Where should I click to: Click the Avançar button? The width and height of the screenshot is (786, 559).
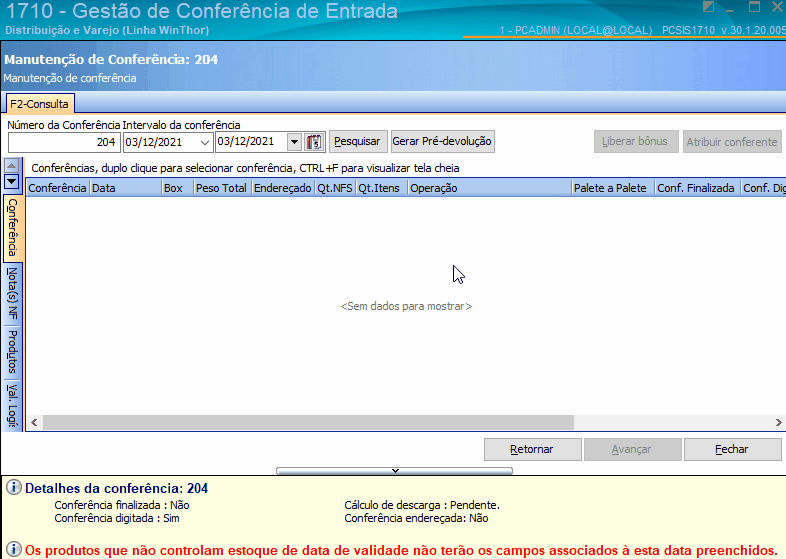(x=632, y=449)
